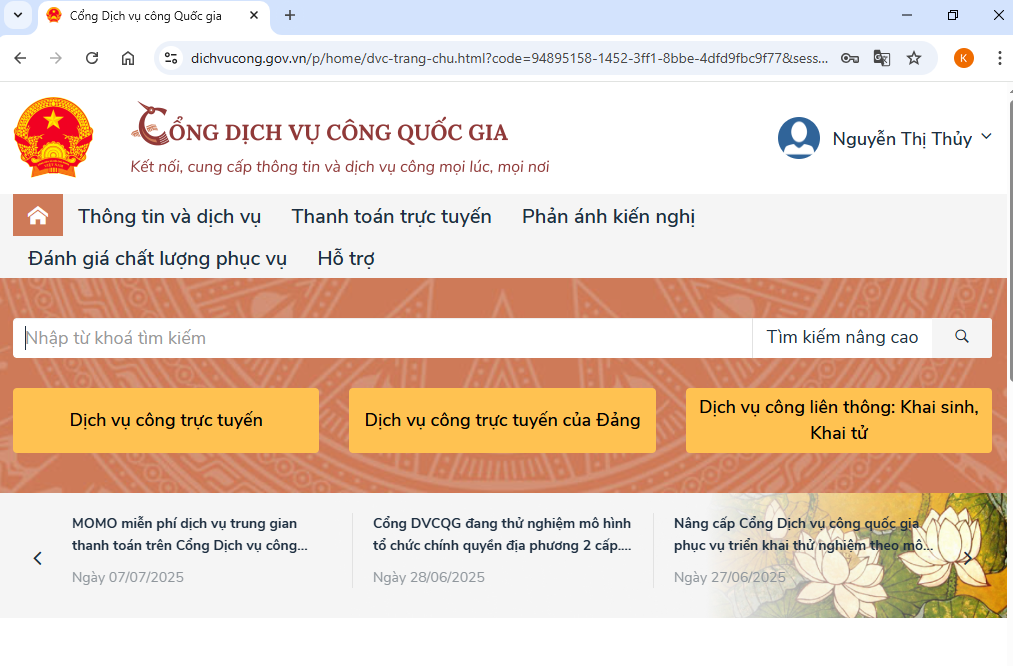Click the translate page icon
Image resolution: width=1013 pixels, height=666 pixels.
(x=882, y=58)
